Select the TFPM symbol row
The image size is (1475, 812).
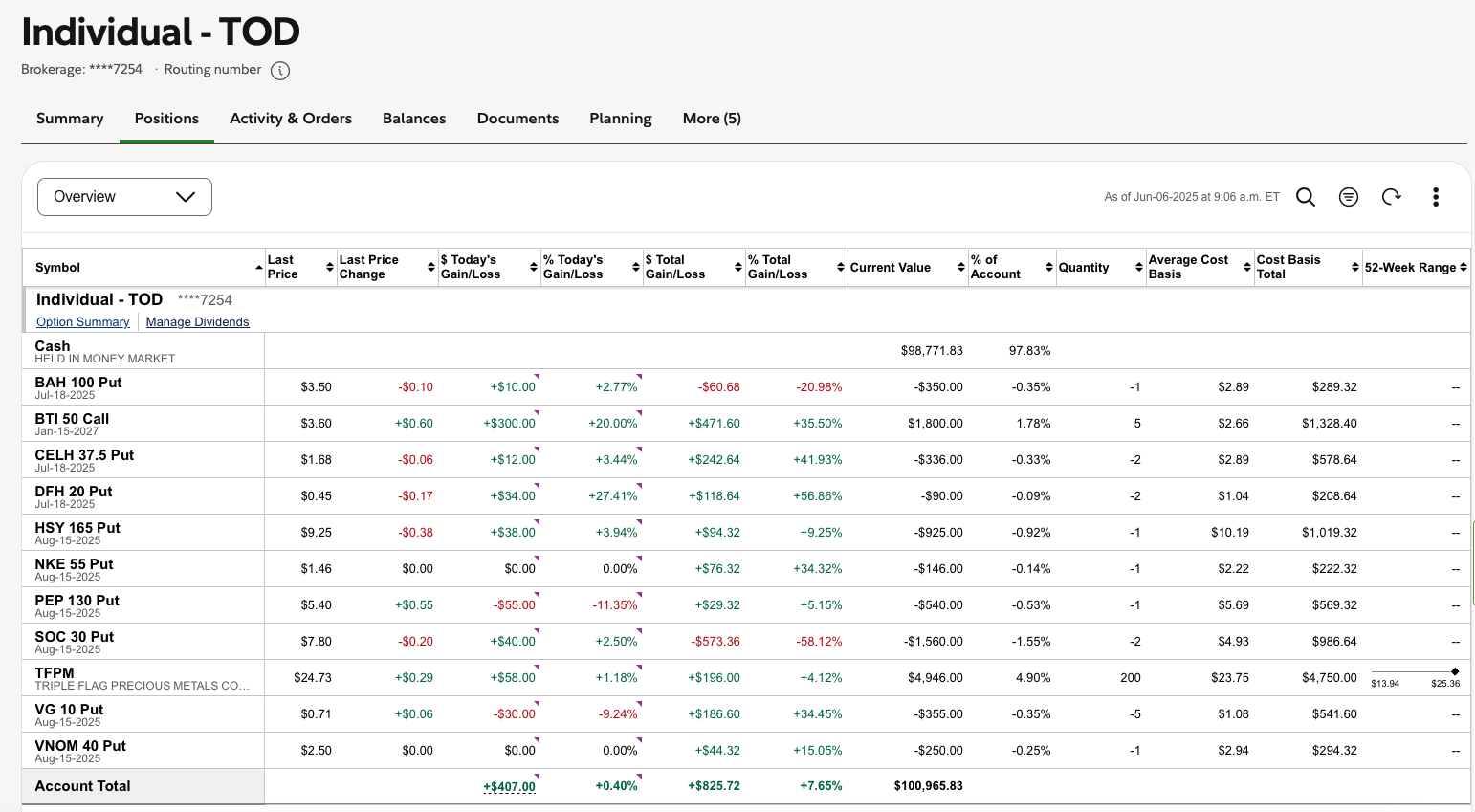click(x=55, y=673)
